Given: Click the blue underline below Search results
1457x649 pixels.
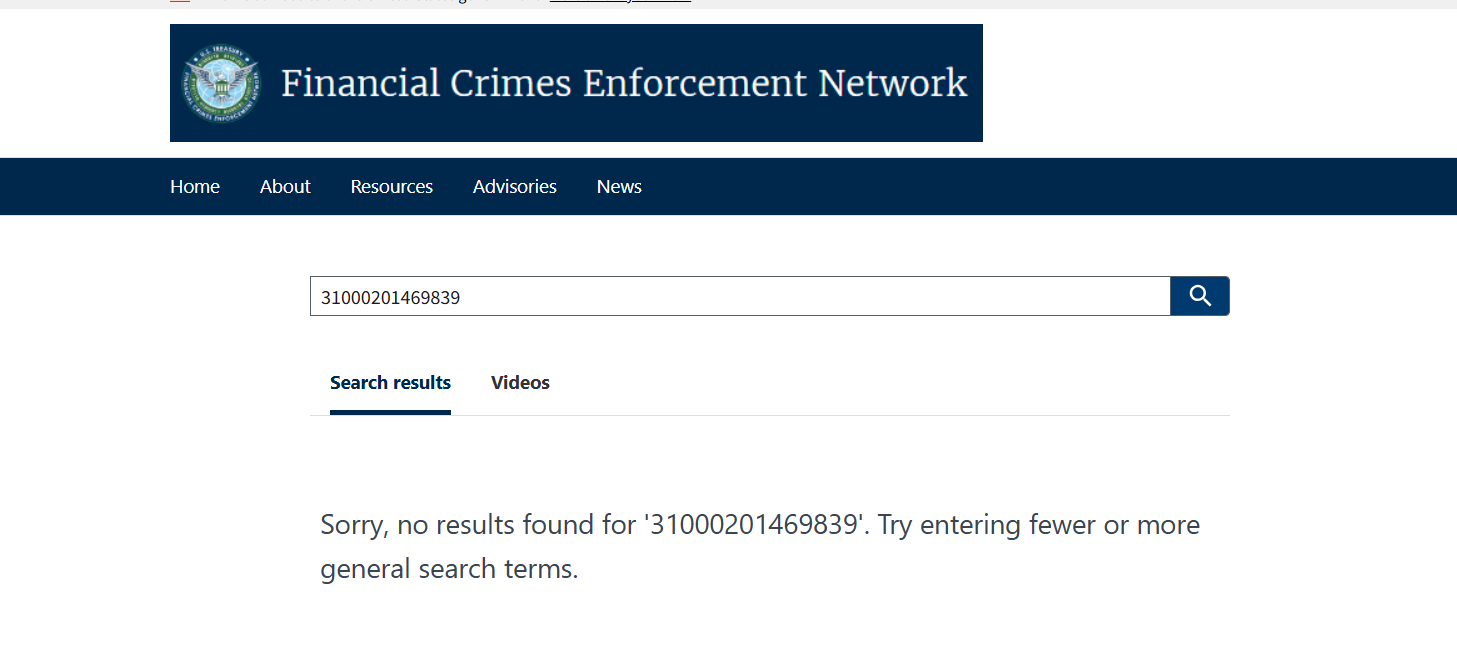Looking at the screenshot, I should pyautogui.click(x=390, y=412).
